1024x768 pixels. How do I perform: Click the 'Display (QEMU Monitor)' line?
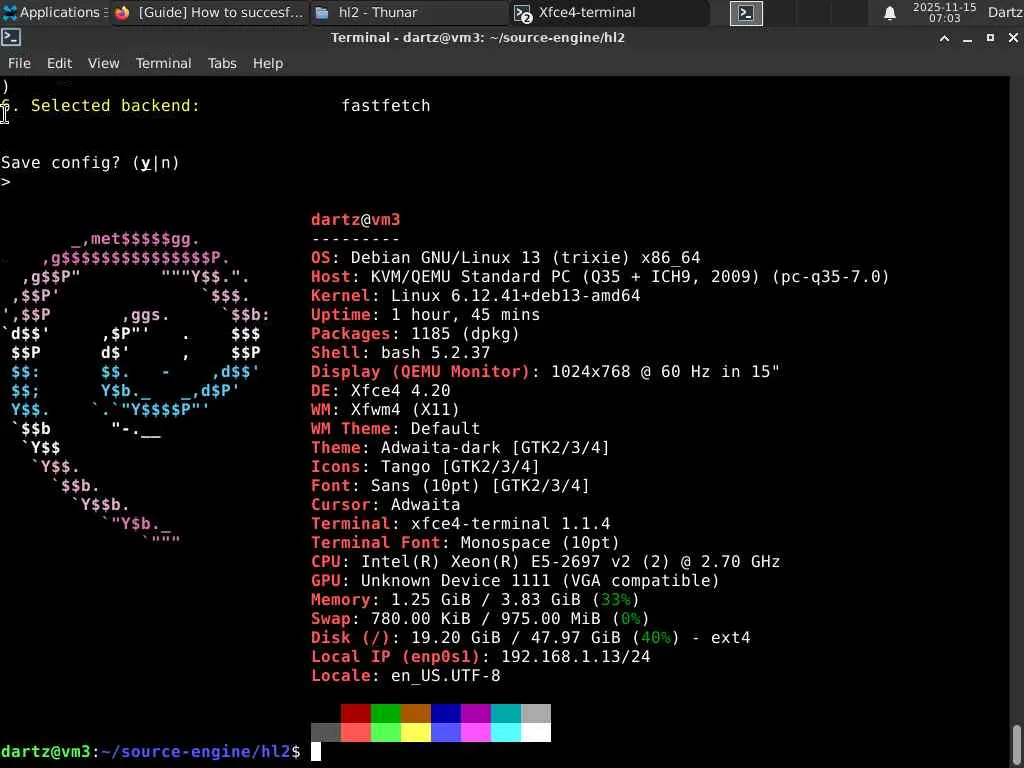pyautogui.click(x=545, y=372)
